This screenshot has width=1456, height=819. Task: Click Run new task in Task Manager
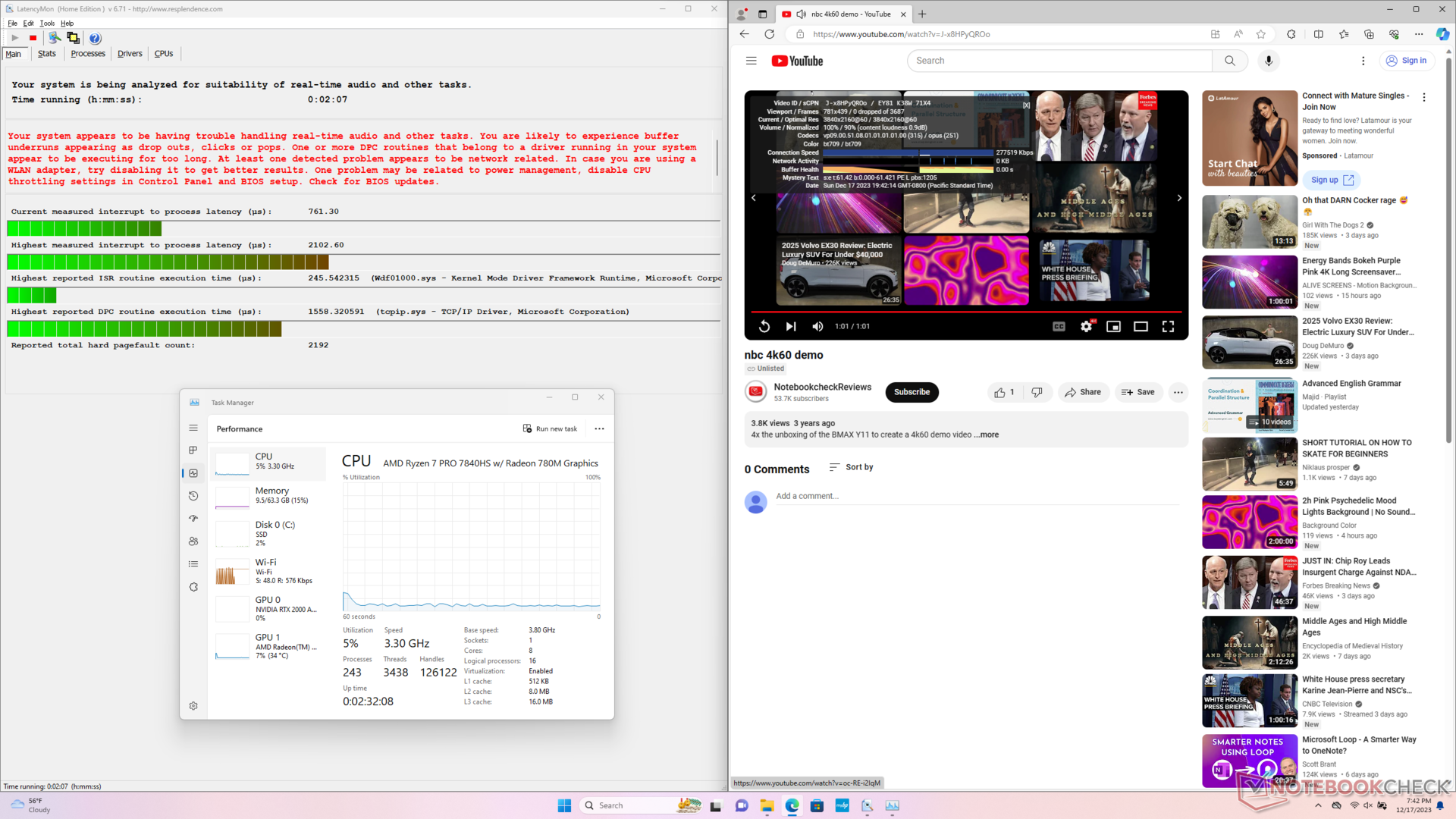point(550,428)
